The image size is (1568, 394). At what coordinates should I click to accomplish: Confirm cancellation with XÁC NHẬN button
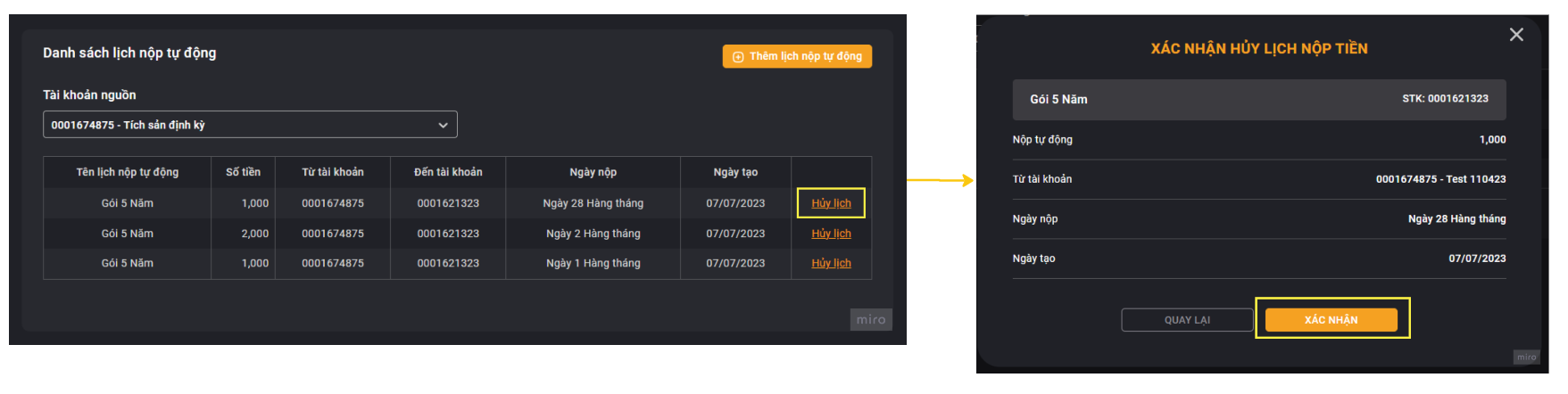pyautogui.click(x=1331, y=320)
